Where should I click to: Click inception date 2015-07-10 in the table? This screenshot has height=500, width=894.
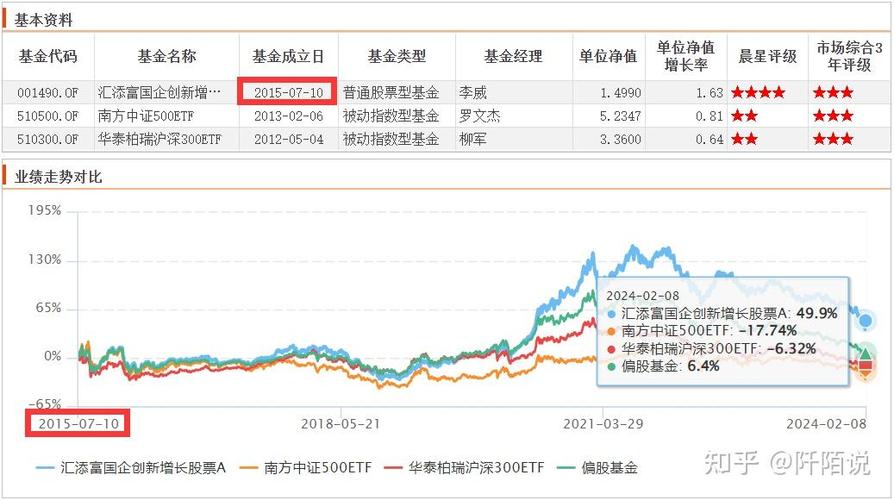coord(288,92)
